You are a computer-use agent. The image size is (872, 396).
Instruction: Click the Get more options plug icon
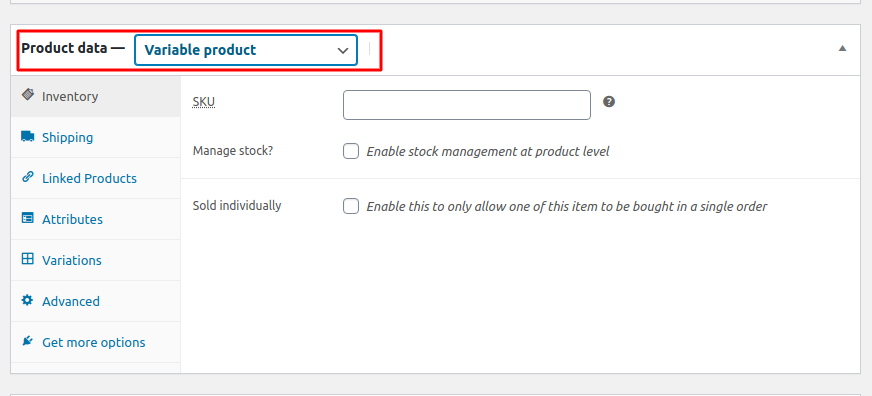click(27, 341)
